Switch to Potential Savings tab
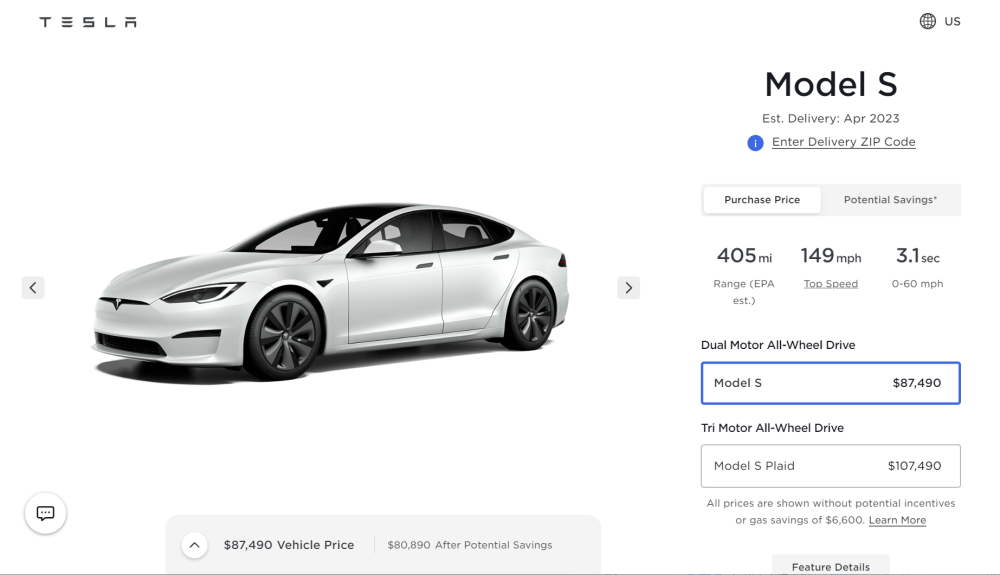Screen dimensions: 1000x575 tap(890, 200)
